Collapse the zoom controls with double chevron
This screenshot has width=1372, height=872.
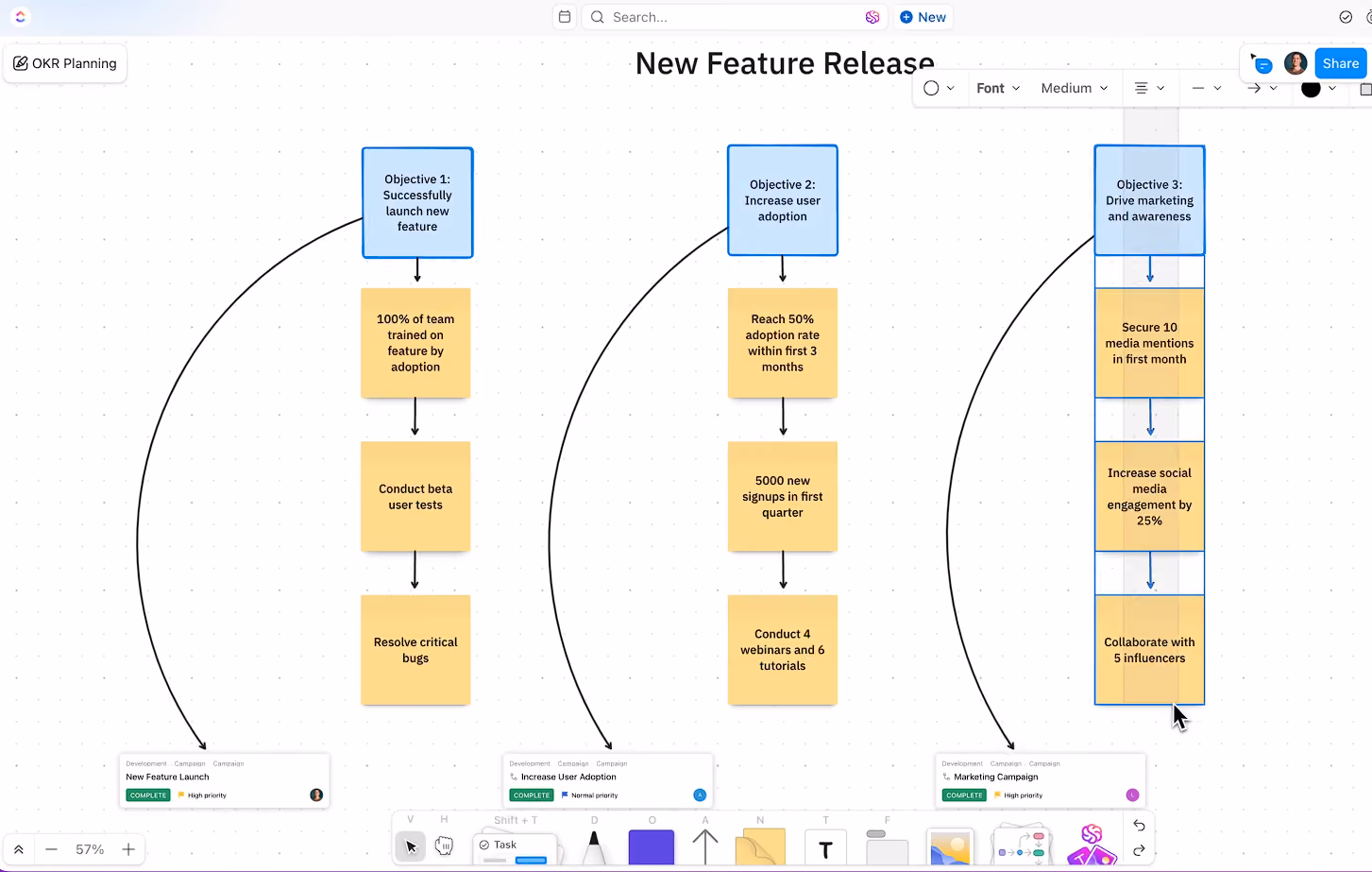18,849
